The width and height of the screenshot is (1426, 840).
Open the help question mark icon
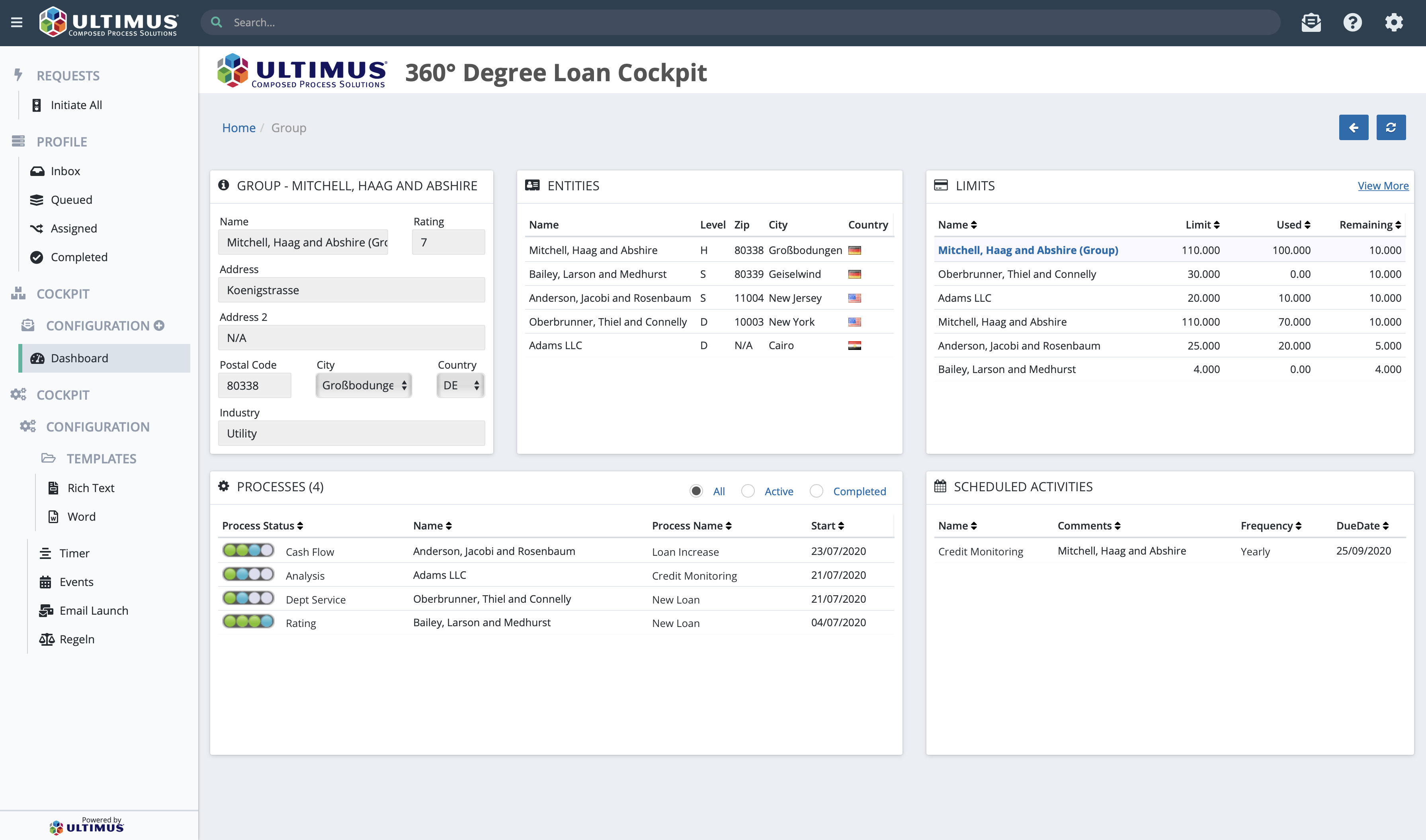click(x=1352, y=22)
